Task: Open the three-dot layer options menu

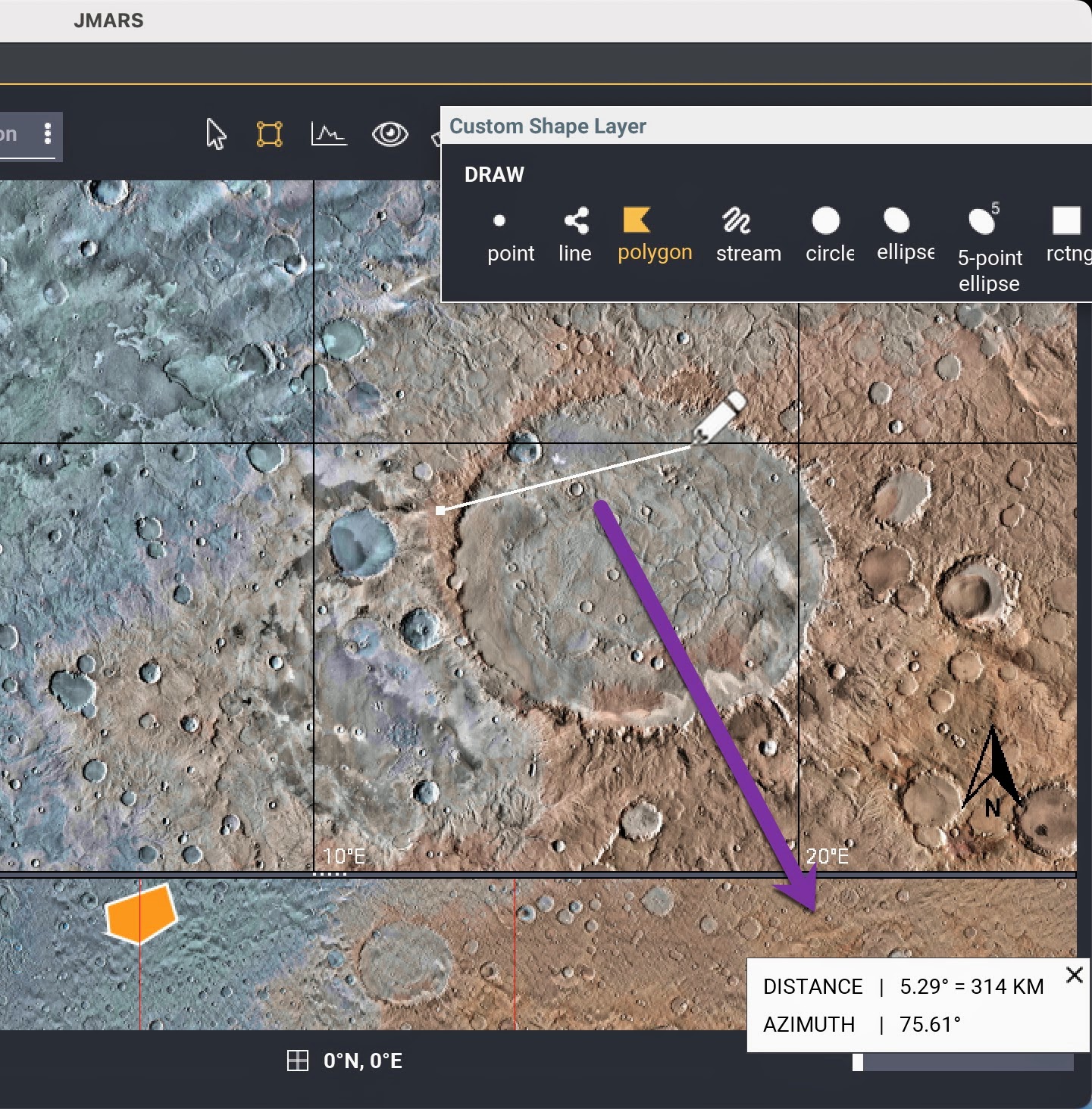Action: click(x=48, y=134)
